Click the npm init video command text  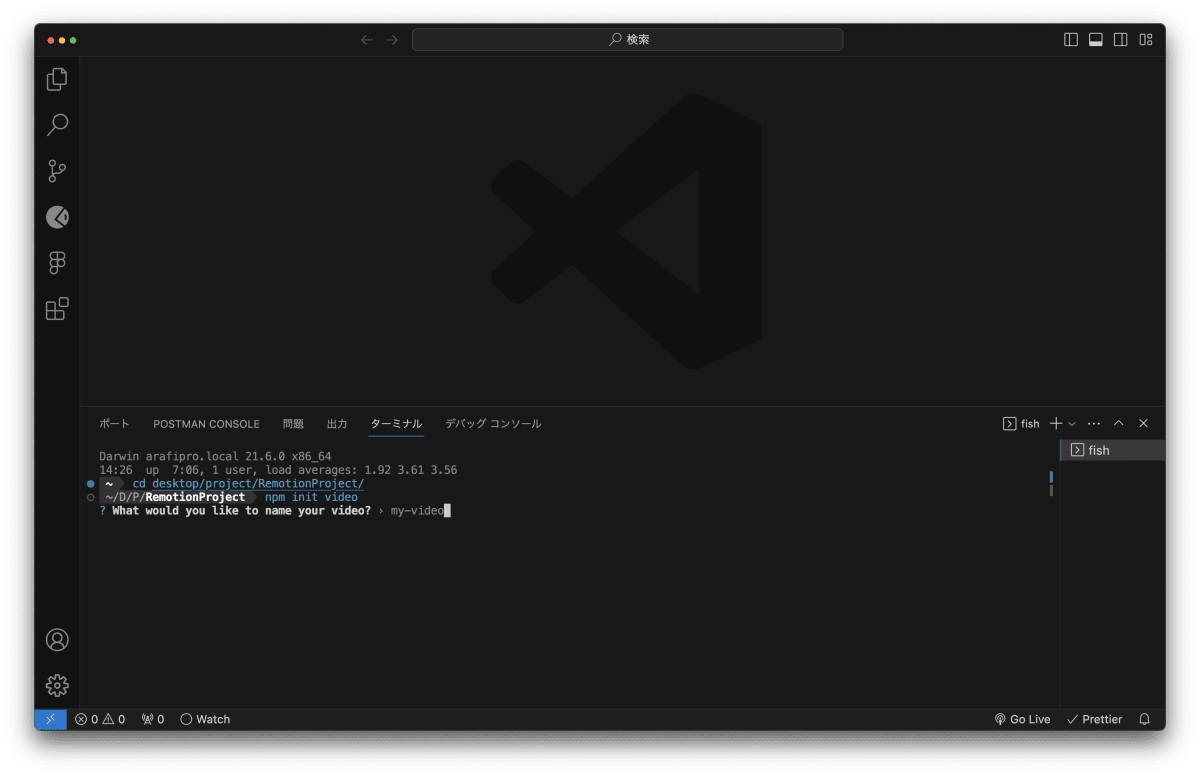311,497
